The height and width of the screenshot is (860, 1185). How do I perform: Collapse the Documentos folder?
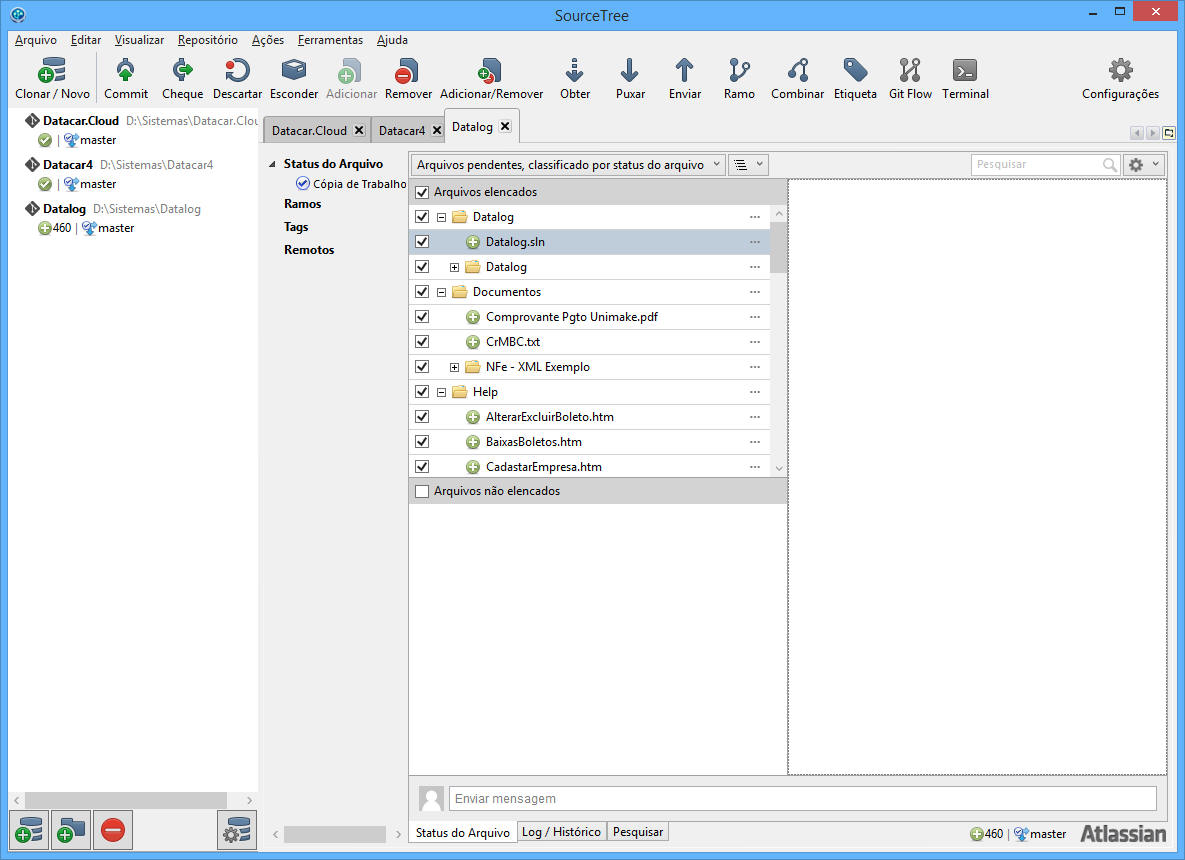tap(441, 292)
